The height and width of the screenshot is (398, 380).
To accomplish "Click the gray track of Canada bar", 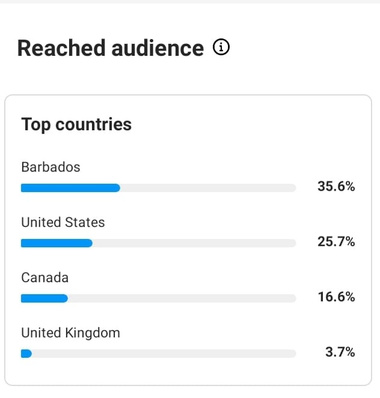I will point(182,298).
